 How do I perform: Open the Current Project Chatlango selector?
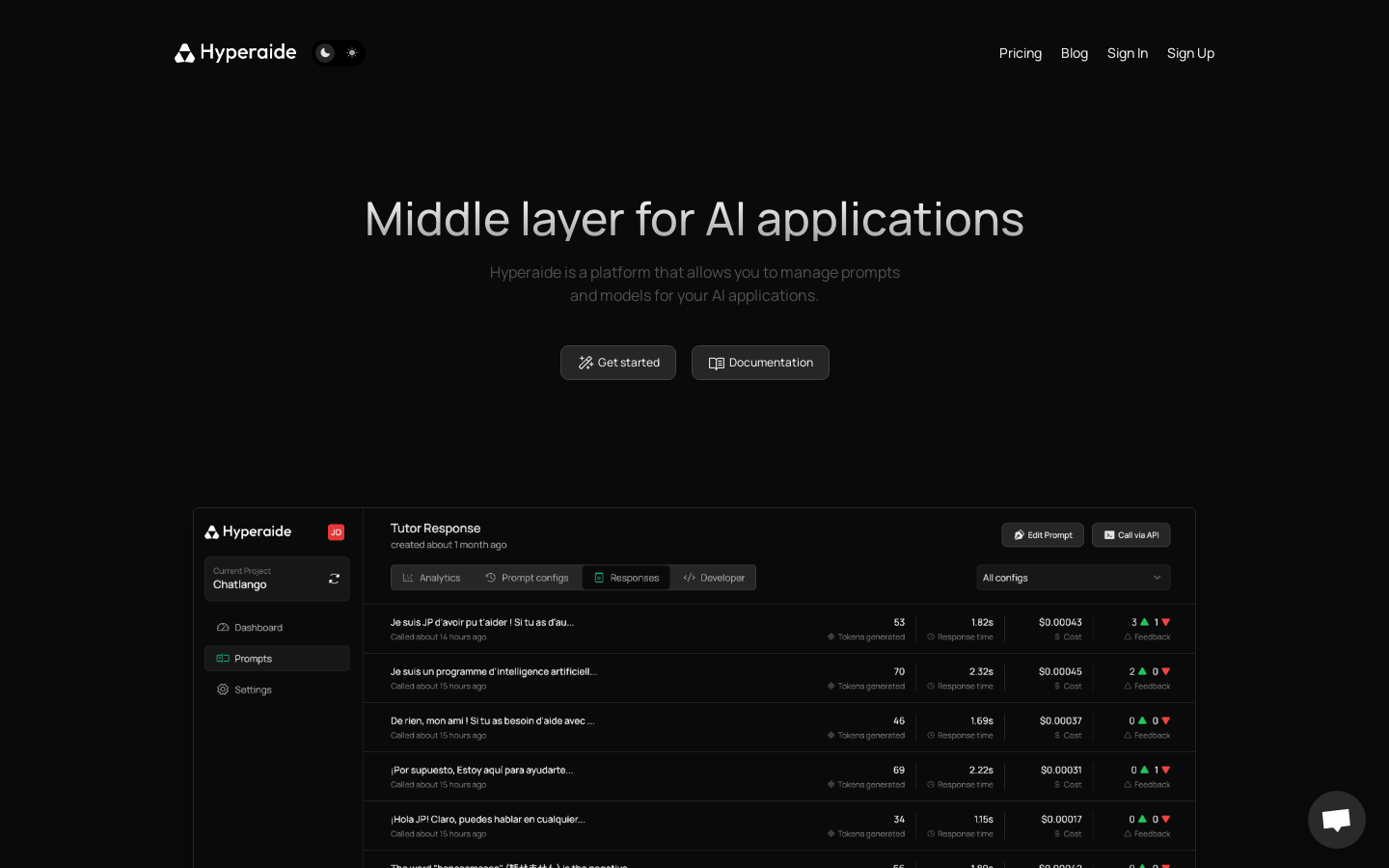[x=277, y=579]
